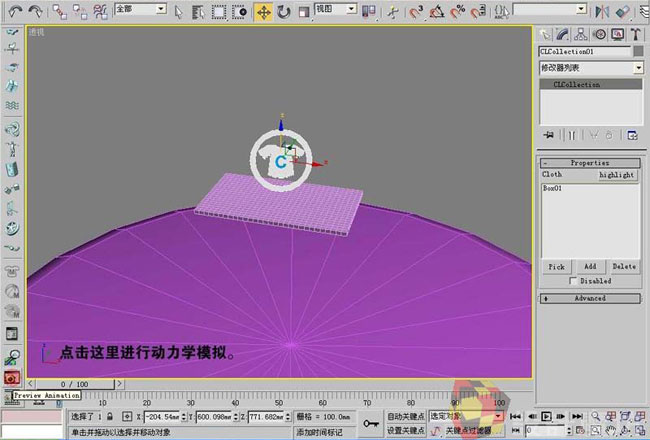
Task: Click the Edit Named Selection Sets icon
Action: (x=502, y=12)
